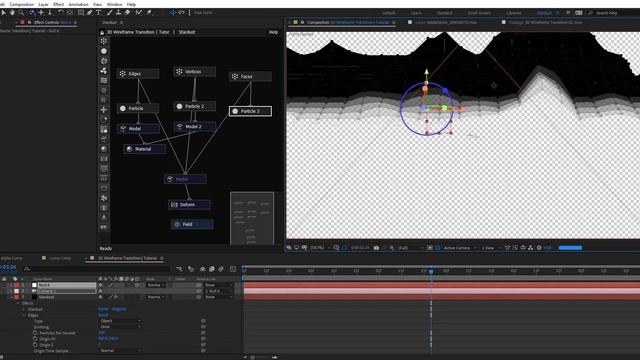Image resolution: width=640 pixels, height=360 pixels.
Task: Click the plus-shaped node icon in Stardust sidebar
Action: [x=104, y=110]
